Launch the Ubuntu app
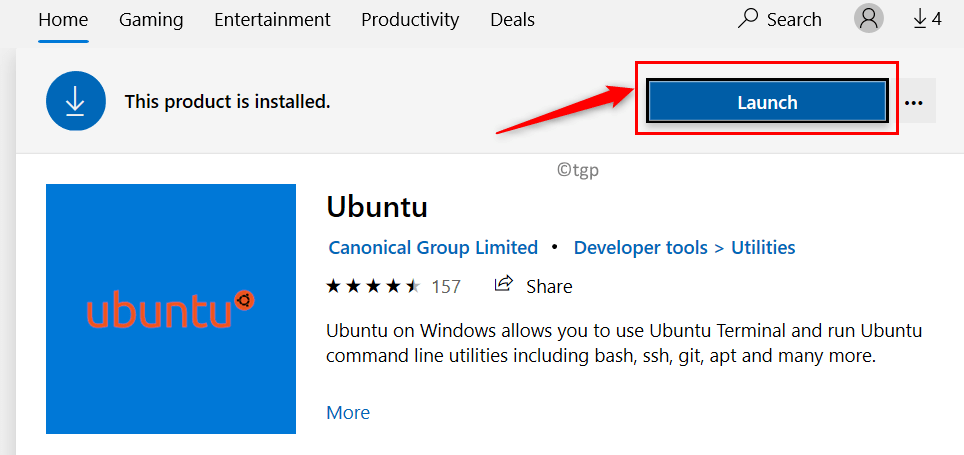 tap(767, 102)
